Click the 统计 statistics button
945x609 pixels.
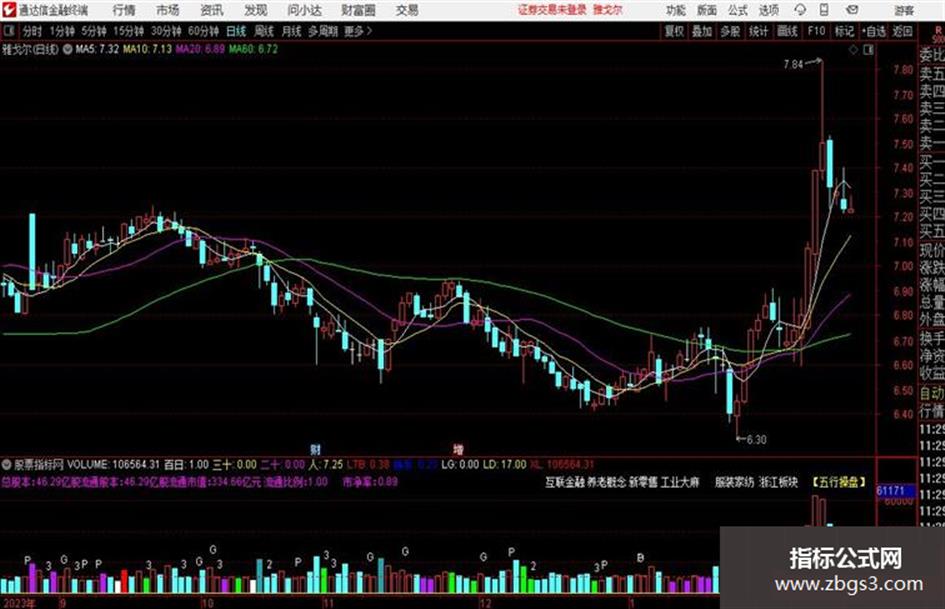758,31
